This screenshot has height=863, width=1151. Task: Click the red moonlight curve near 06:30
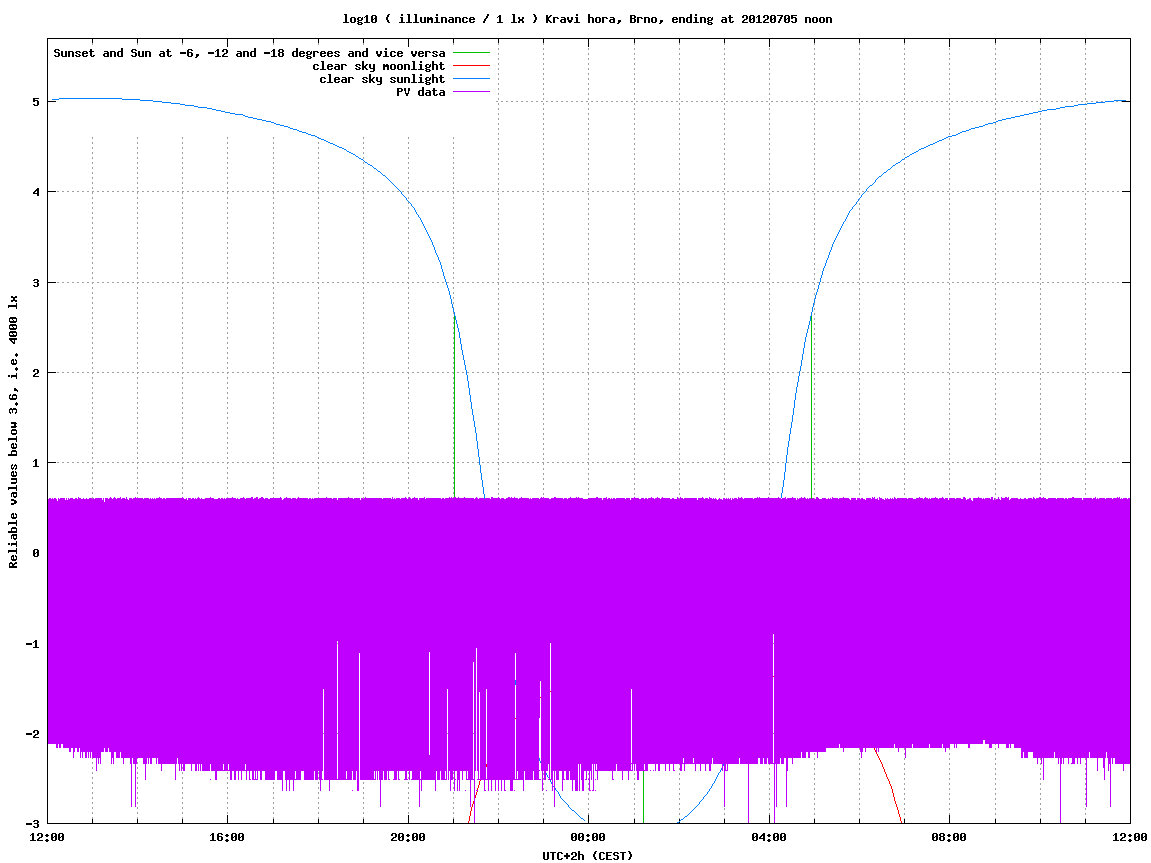[x=888, y=785]
